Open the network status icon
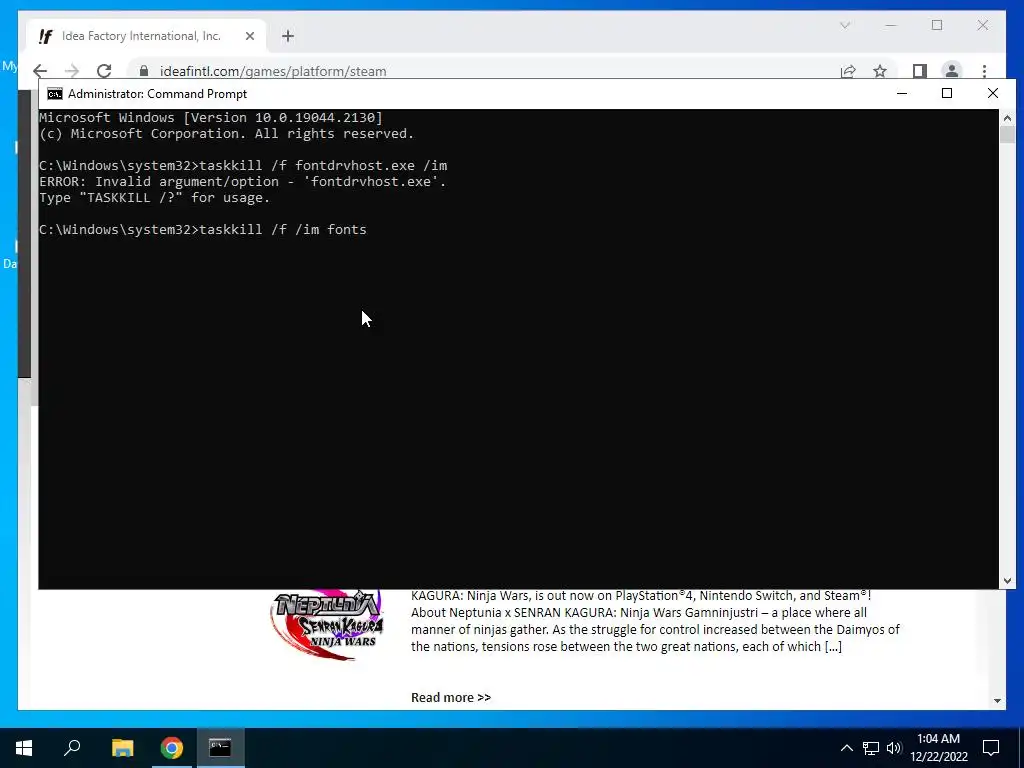1024x768 pixels. 871,748
